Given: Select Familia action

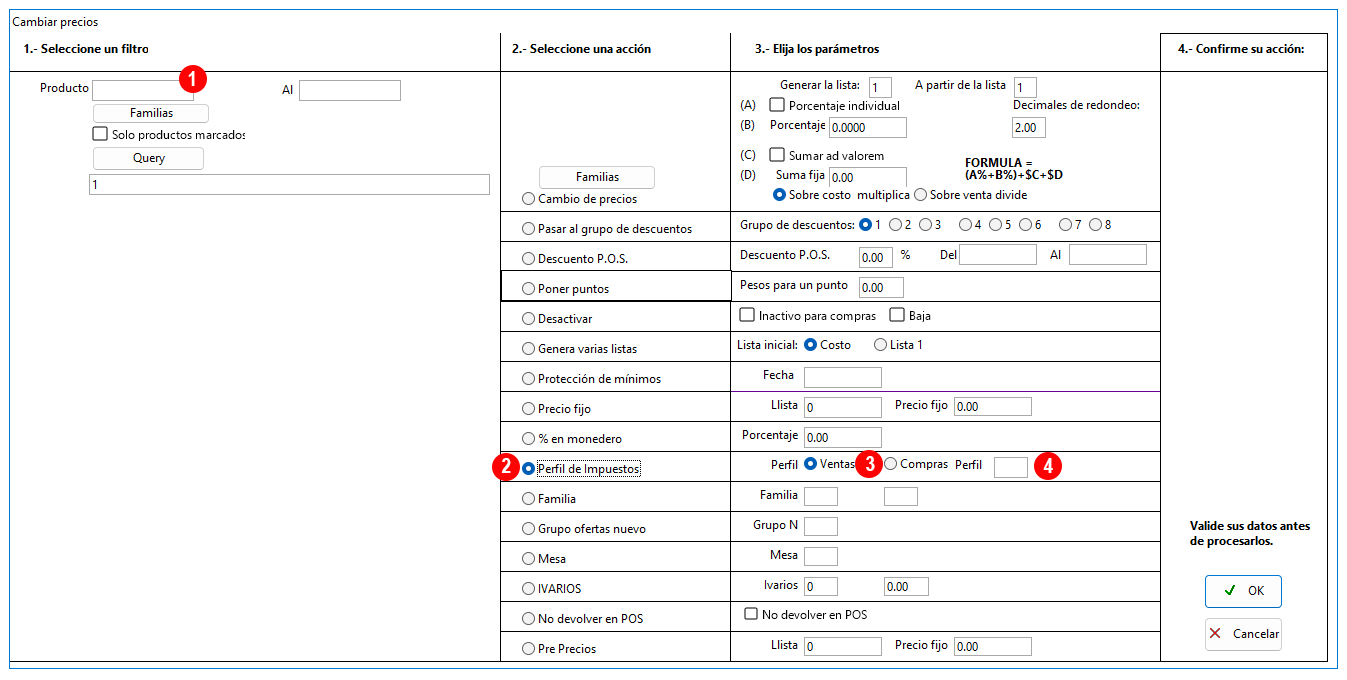Looking at the screenshot, I should (528, 499).
